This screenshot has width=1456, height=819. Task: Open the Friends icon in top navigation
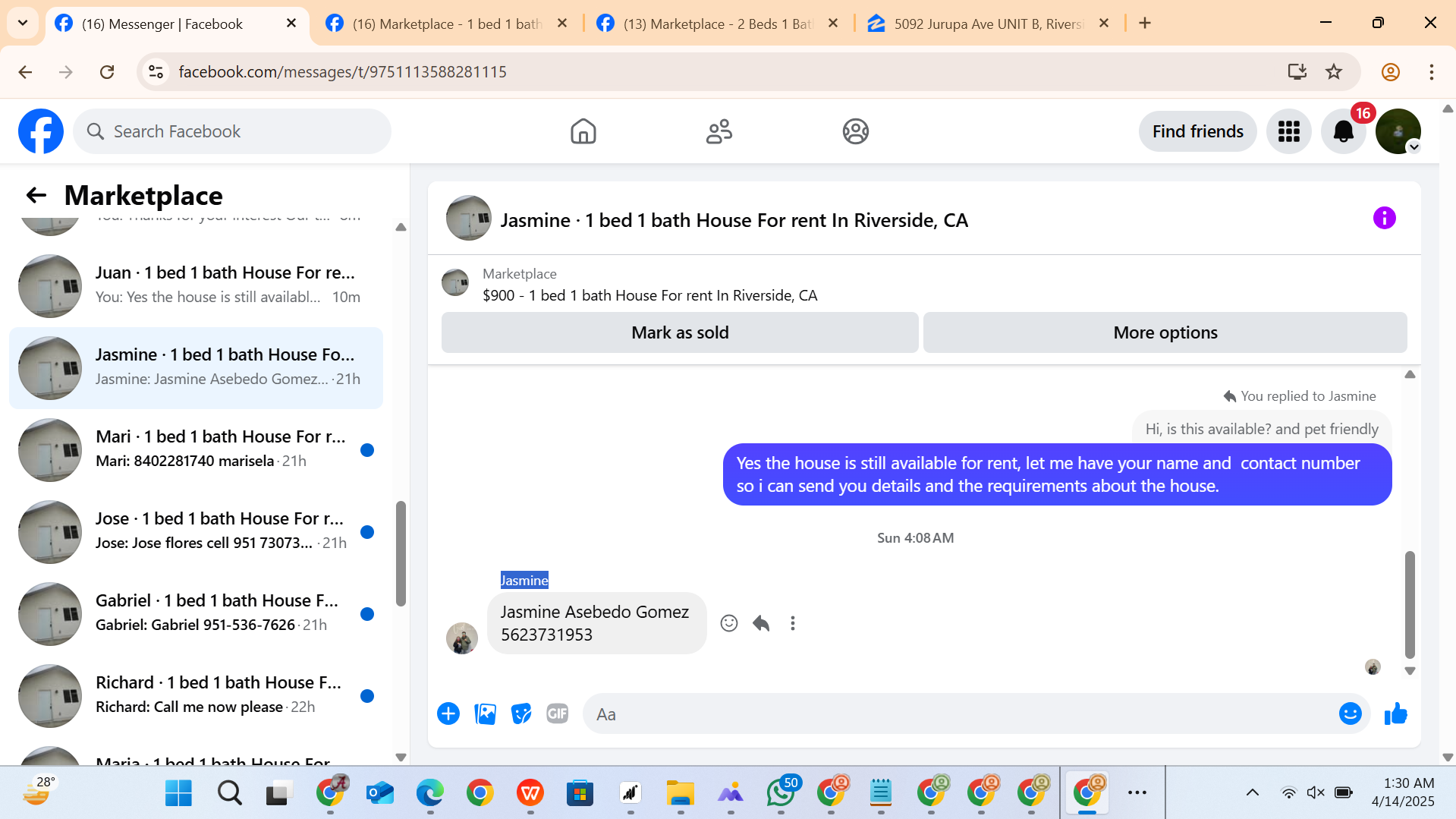719,131
